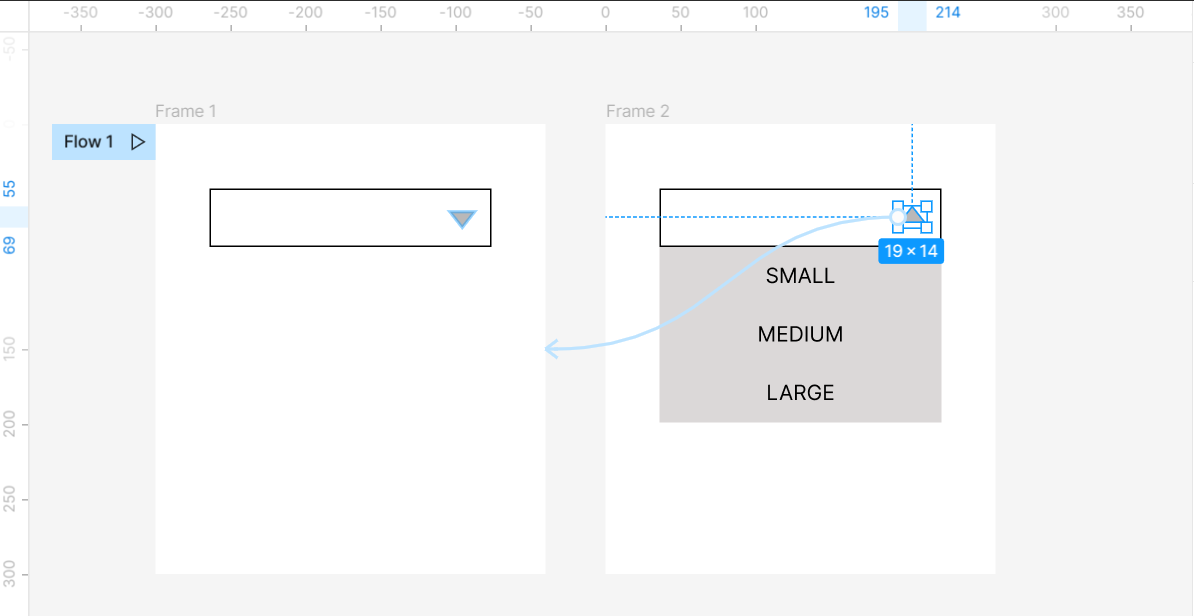Click the prototype arrowhead pointing at Frame 1
This screenshot has height=616, width=1194.
coord(550,349)
